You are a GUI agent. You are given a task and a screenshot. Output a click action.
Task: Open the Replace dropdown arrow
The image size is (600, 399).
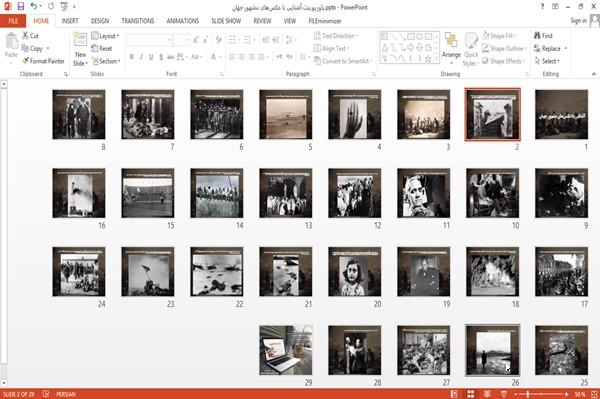tap(565, 49)
